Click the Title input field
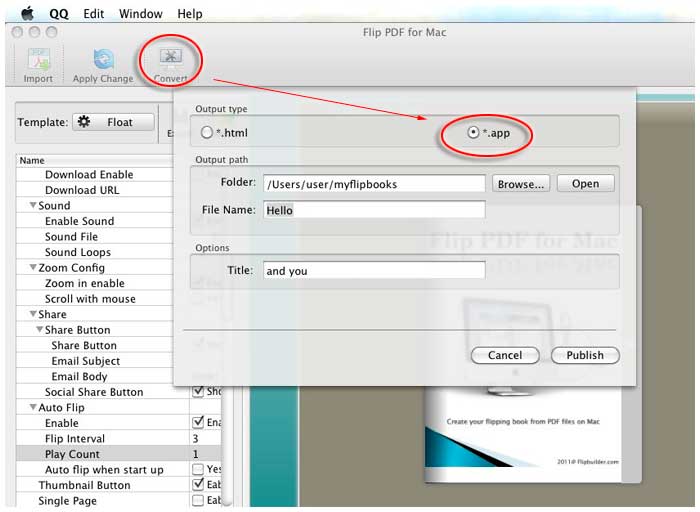Image resolution: width=700 pixels, height=512 pixels. click(374, 271)
